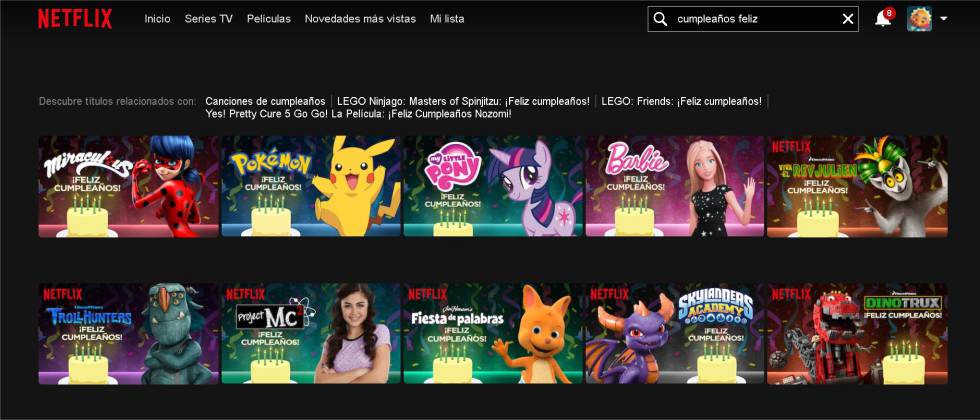Screen dimensions: 980x420
Task: Select the Barbie ¡Feliz Cumpleaños! thumbnail
Action: click(675, 186)
